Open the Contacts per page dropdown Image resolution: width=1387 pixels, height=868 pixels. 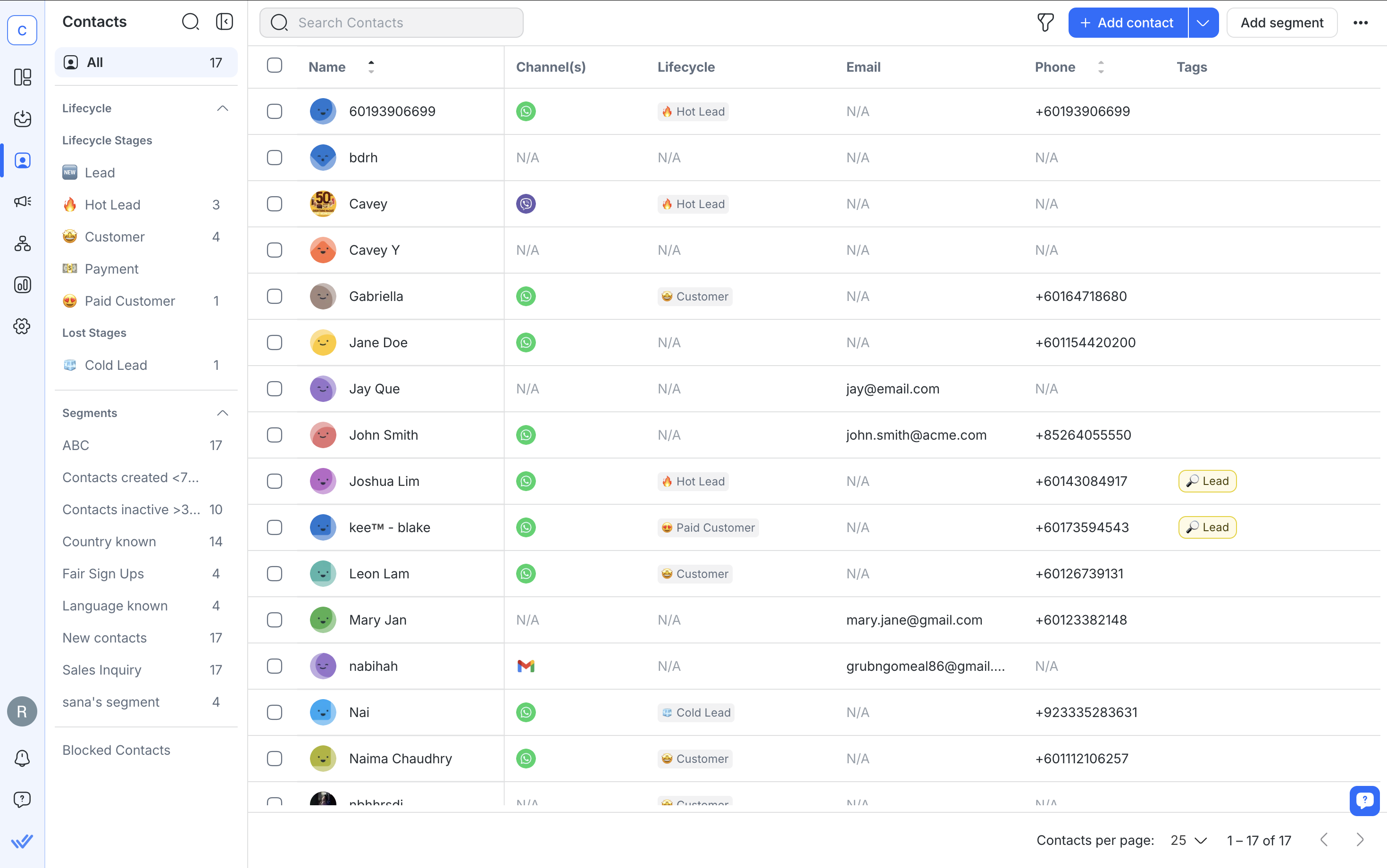[x=1186, y=840]
